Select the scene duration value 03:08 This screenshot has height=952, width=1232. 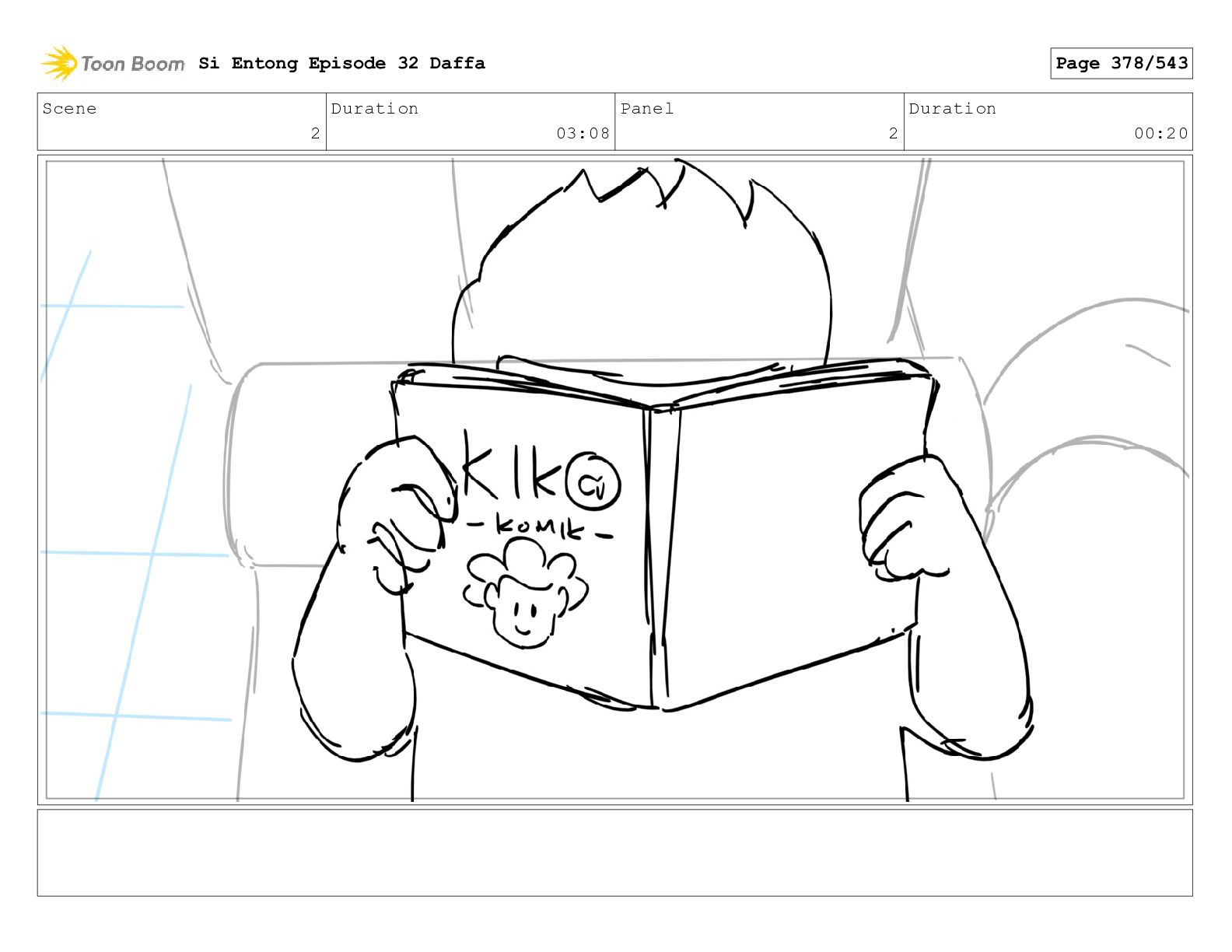click(x=583, y=133)
